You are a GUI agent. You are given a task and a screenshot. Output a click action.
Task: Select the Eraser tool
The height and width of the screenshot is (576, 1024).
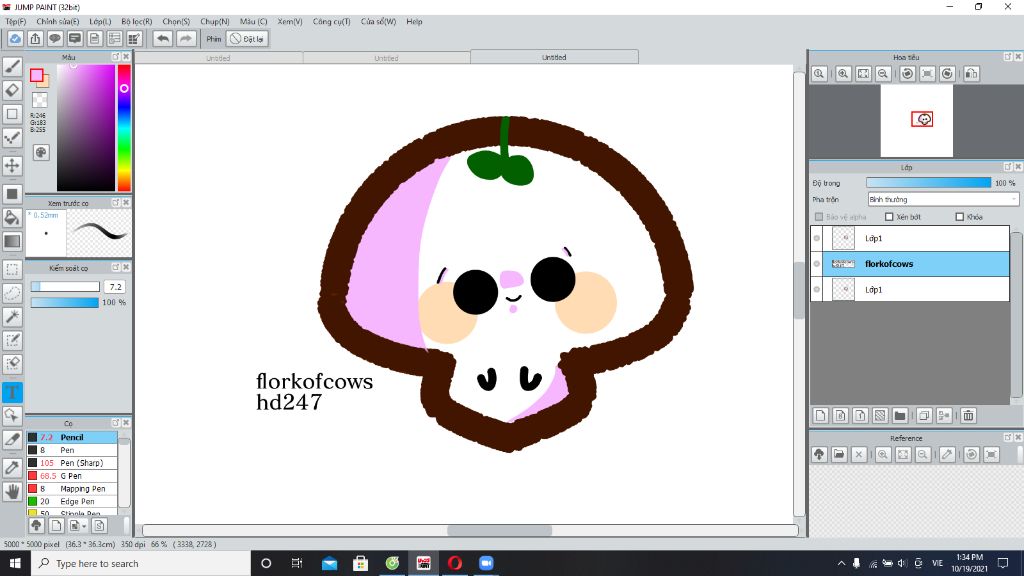click(12, 90)
